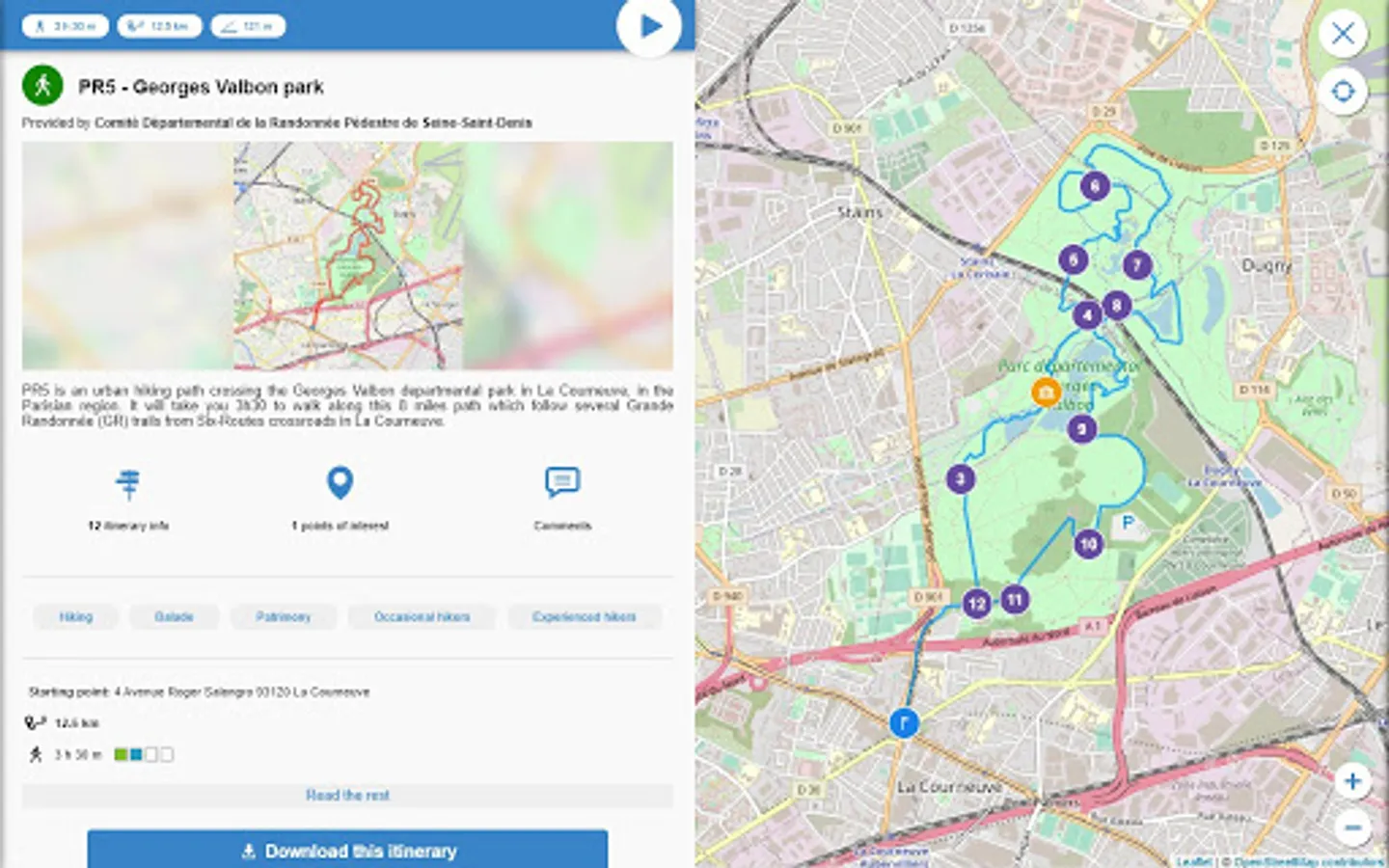The image size is (1389, 868).
Task: Select waypoint marker 3 on the map
Action: coord(960,478)
